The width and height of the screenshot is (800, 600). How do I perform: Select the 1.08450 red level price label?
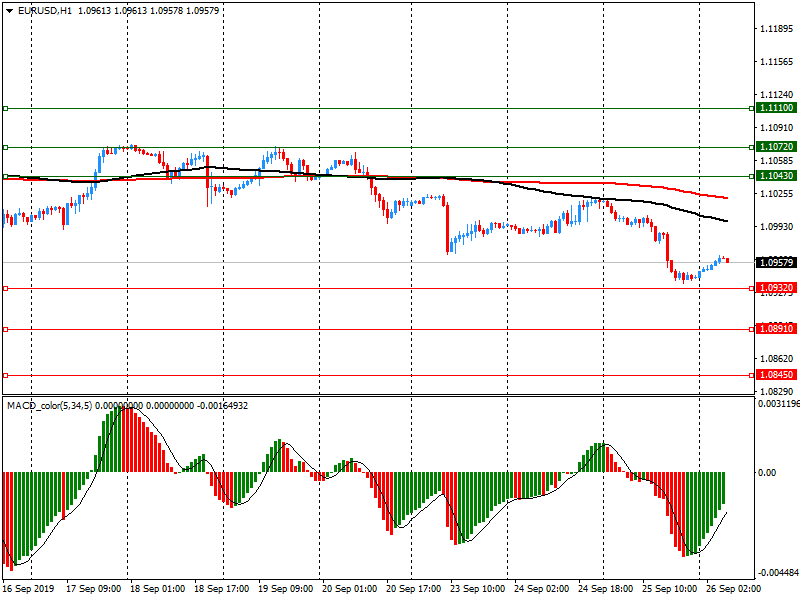coord(777,375)
